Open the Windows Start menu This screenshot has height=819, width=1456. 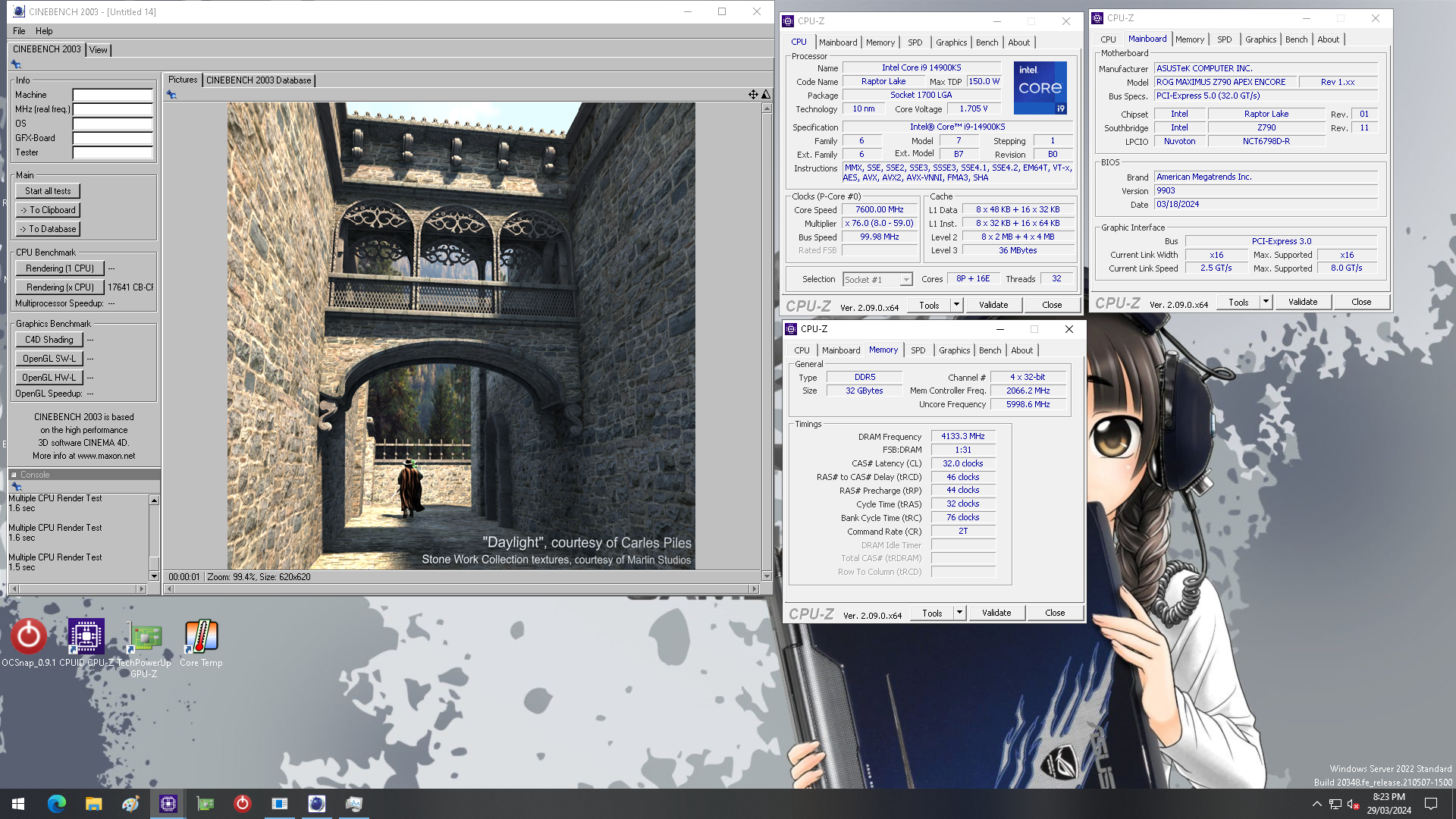(18, 804)
